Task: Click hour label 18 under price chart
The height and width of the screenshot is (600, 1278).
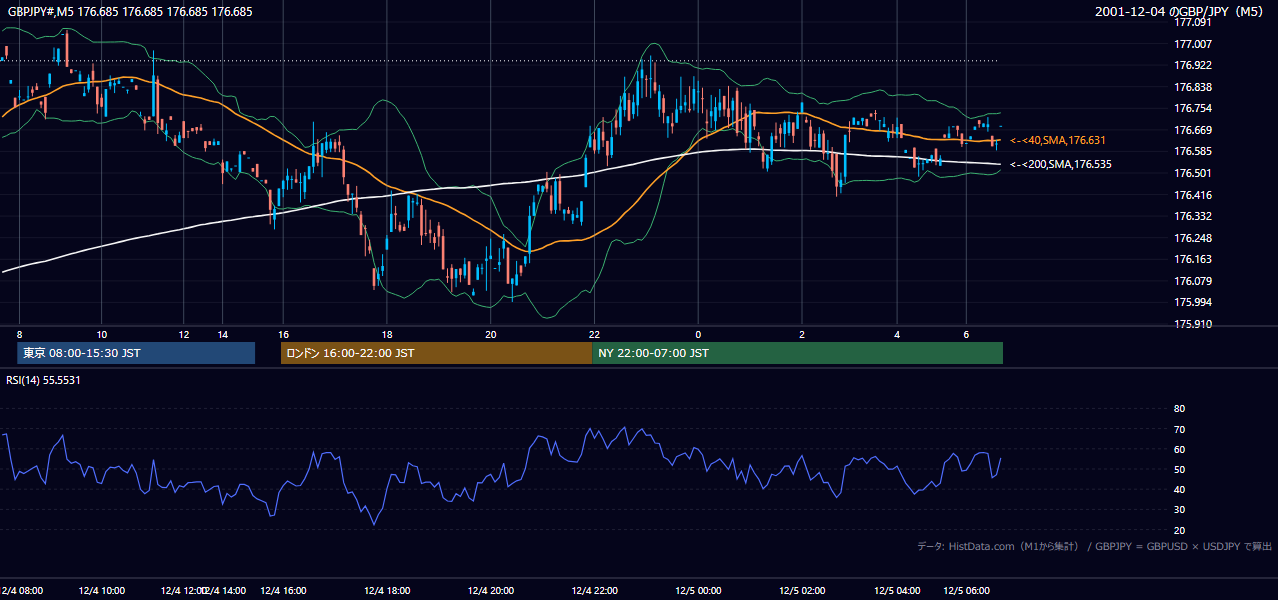Action: coord(387,334)
